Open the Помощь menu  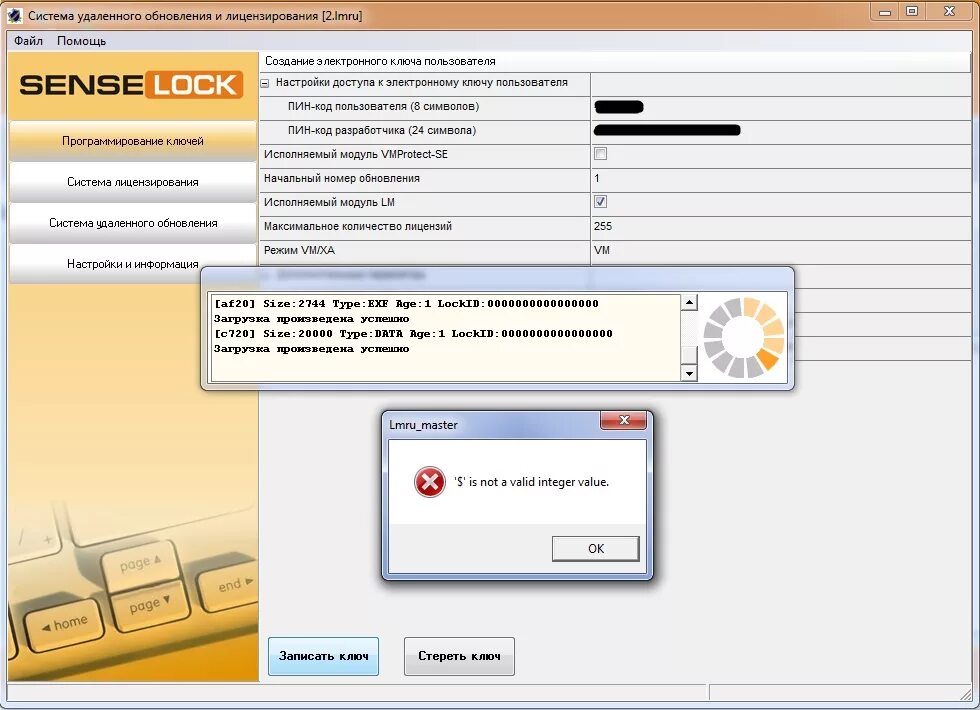click(x=81, y=41)
